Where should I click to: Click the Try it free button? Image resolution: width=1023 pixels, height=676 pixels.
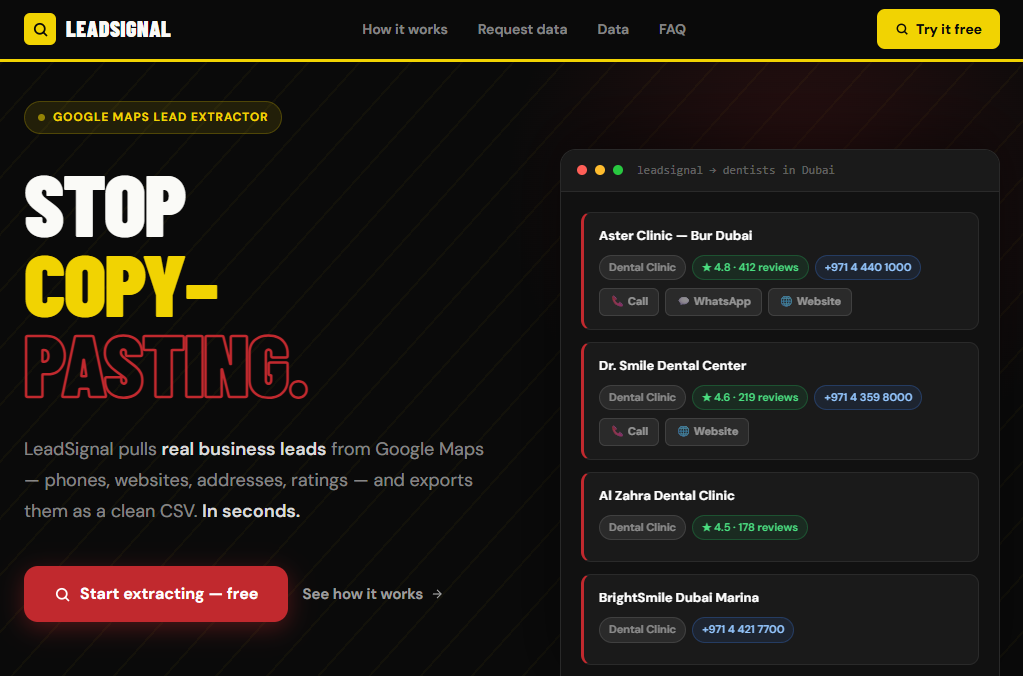(x=938, y=29)
